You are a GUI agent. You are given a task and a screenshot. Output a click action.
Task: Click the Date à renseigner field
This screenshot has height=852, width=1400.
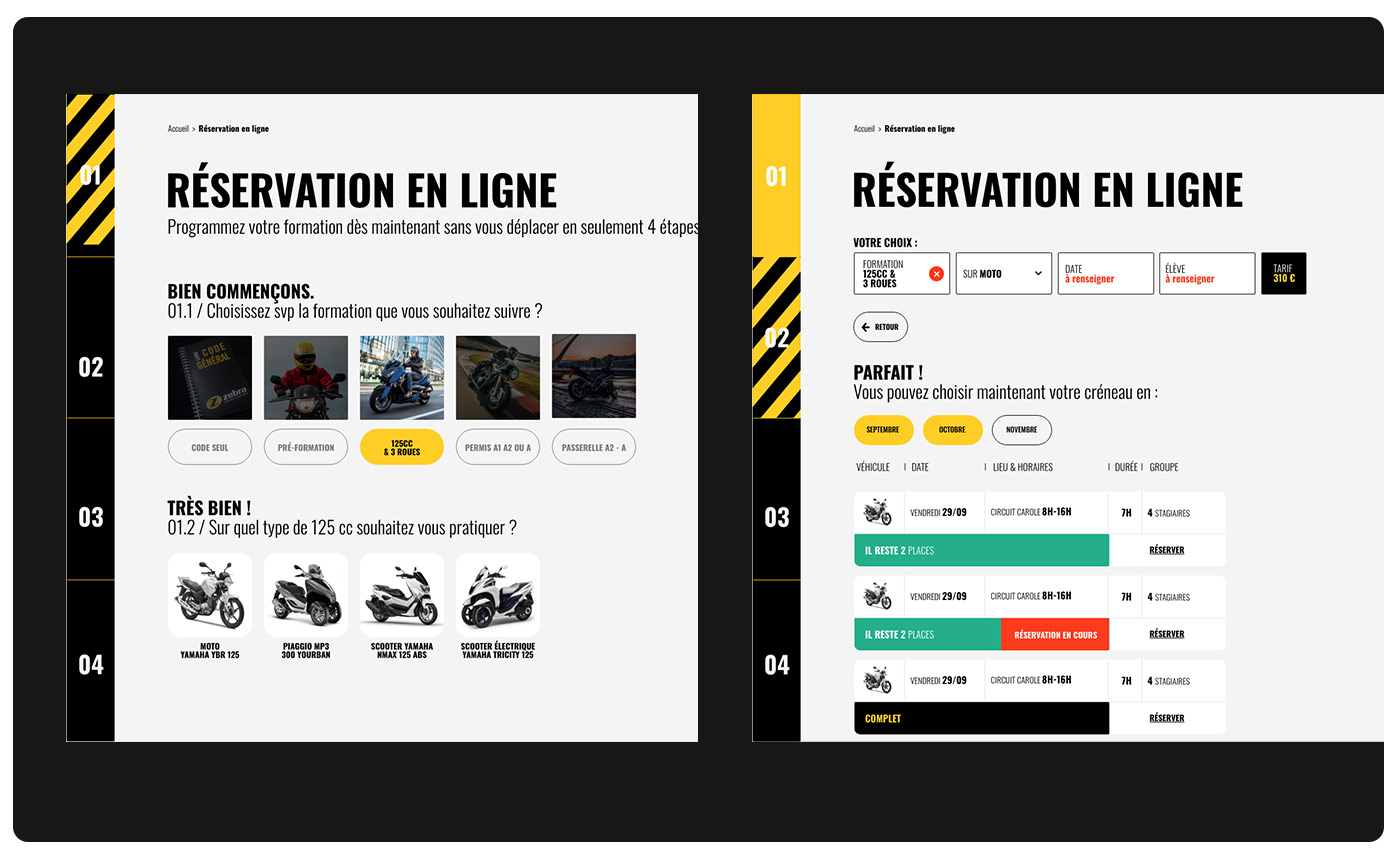pyautogui.click(x=1105, y=273)
